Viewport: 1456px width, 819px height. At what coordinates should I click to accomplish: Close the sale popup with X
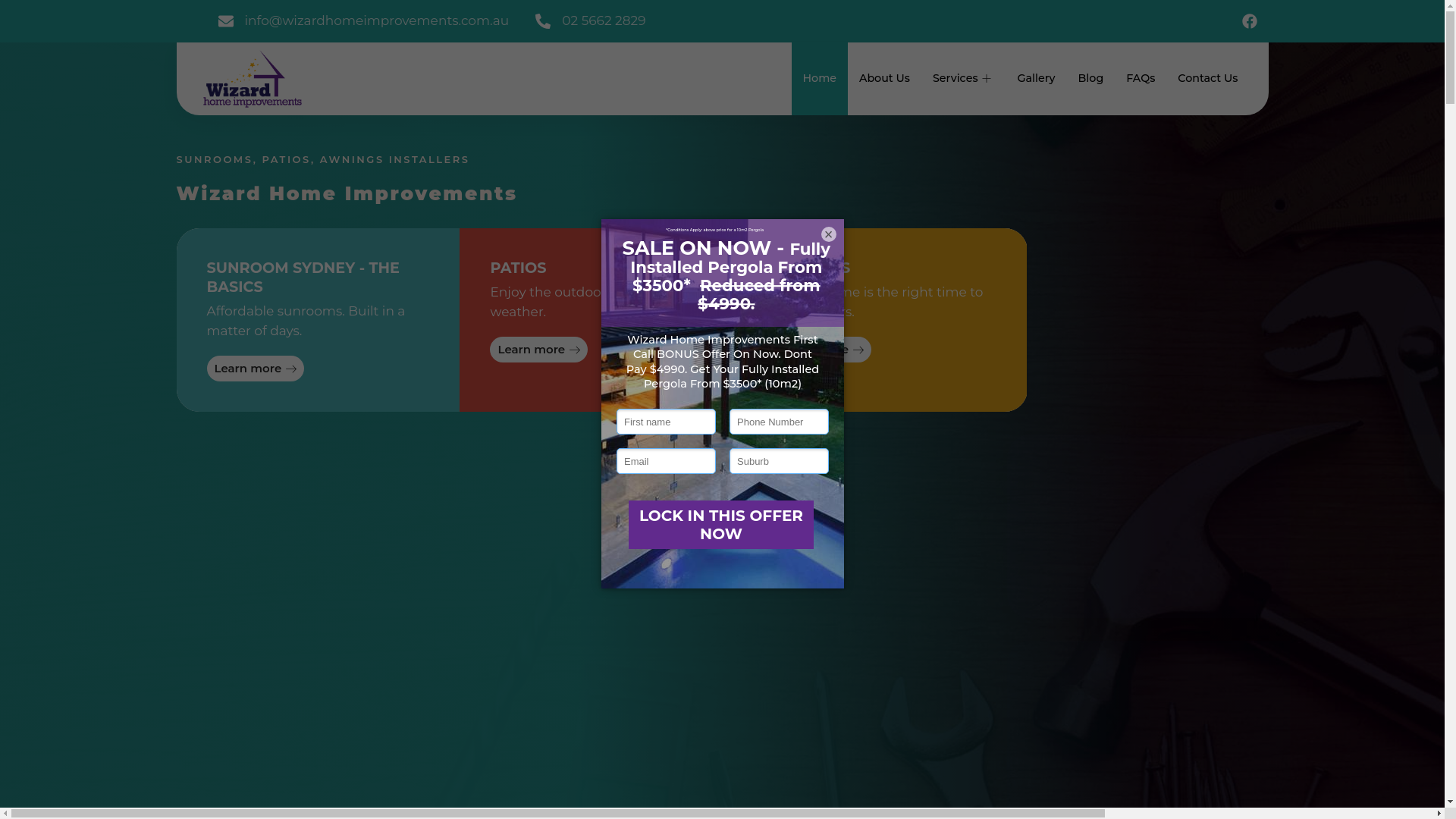coord(828,234)
